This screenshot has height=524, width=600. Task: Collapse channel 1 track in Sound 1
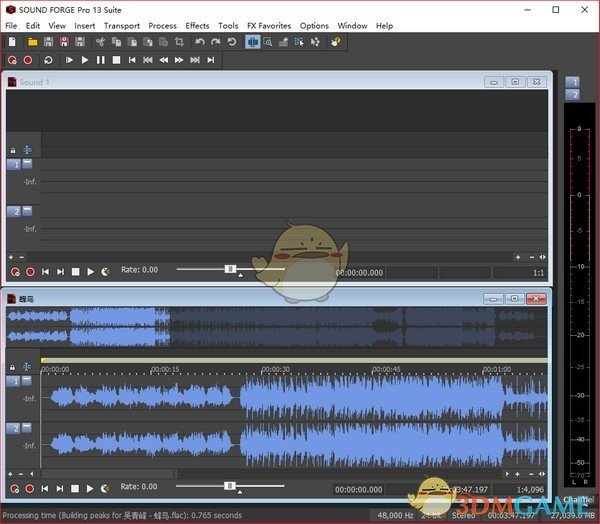pyautogui.click(x=27, y=164)
